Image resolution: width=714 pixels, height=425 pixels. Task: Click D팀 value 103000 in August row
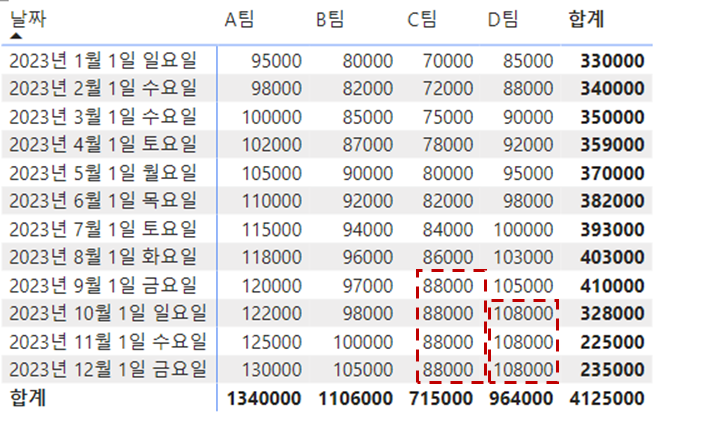coord(524,257)
